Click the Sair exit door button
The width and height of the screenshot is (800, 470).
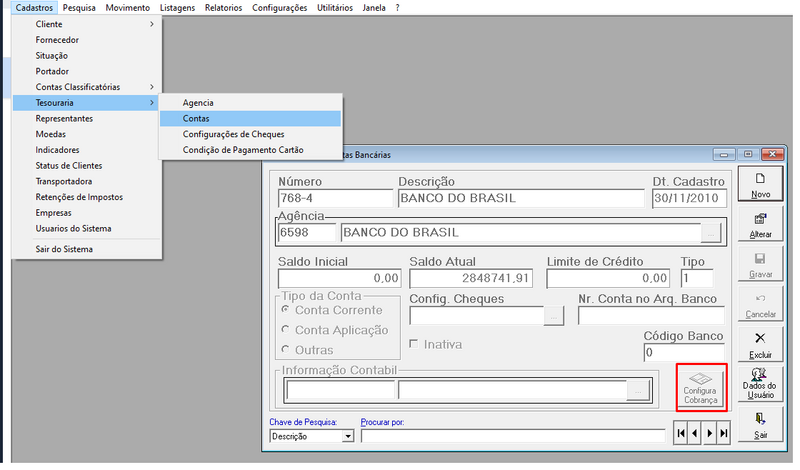(760, 425)
